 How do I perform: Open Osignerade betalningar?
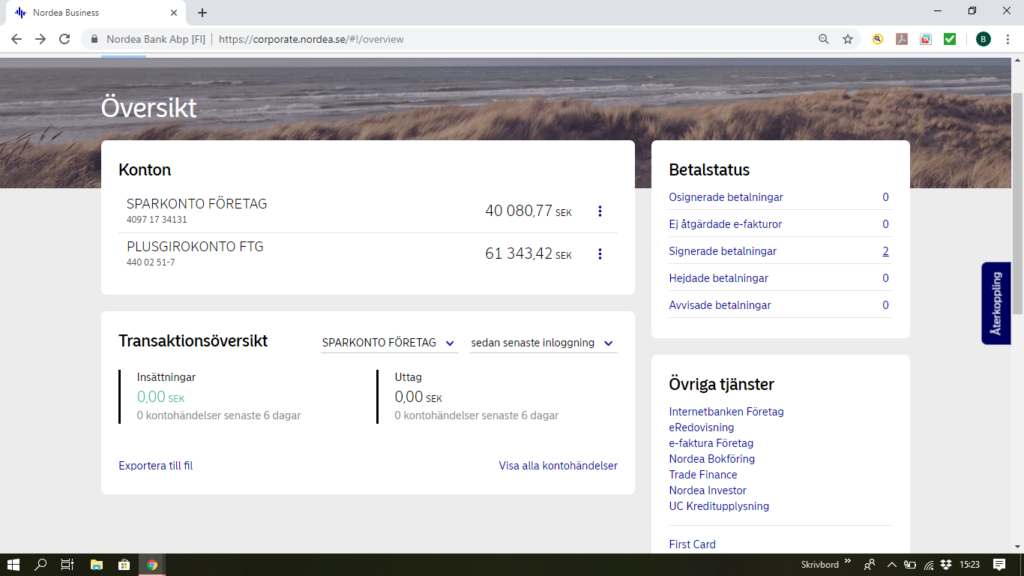click(726, 197)
